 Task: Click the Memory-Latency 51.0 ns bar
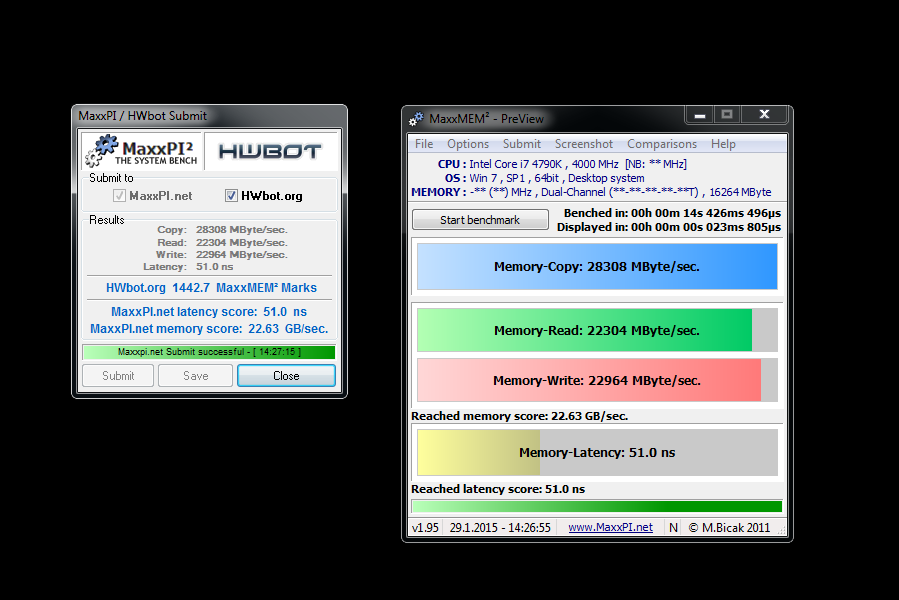(597, 453)
